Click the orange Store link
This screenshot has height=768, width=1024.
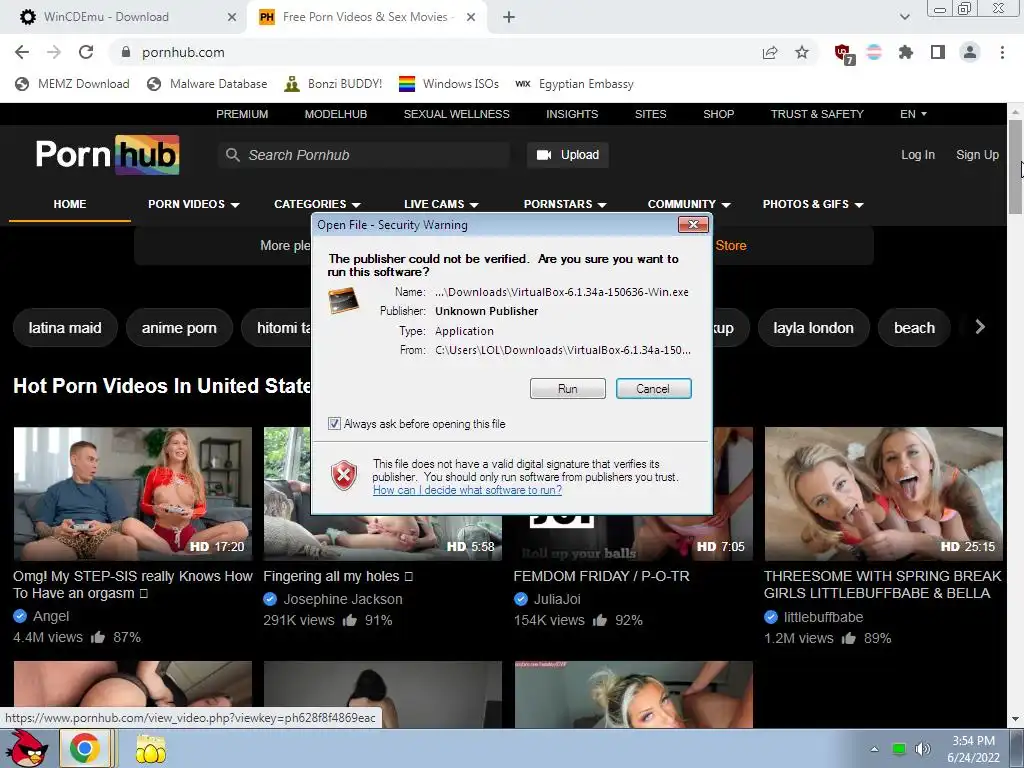[731, 246]
